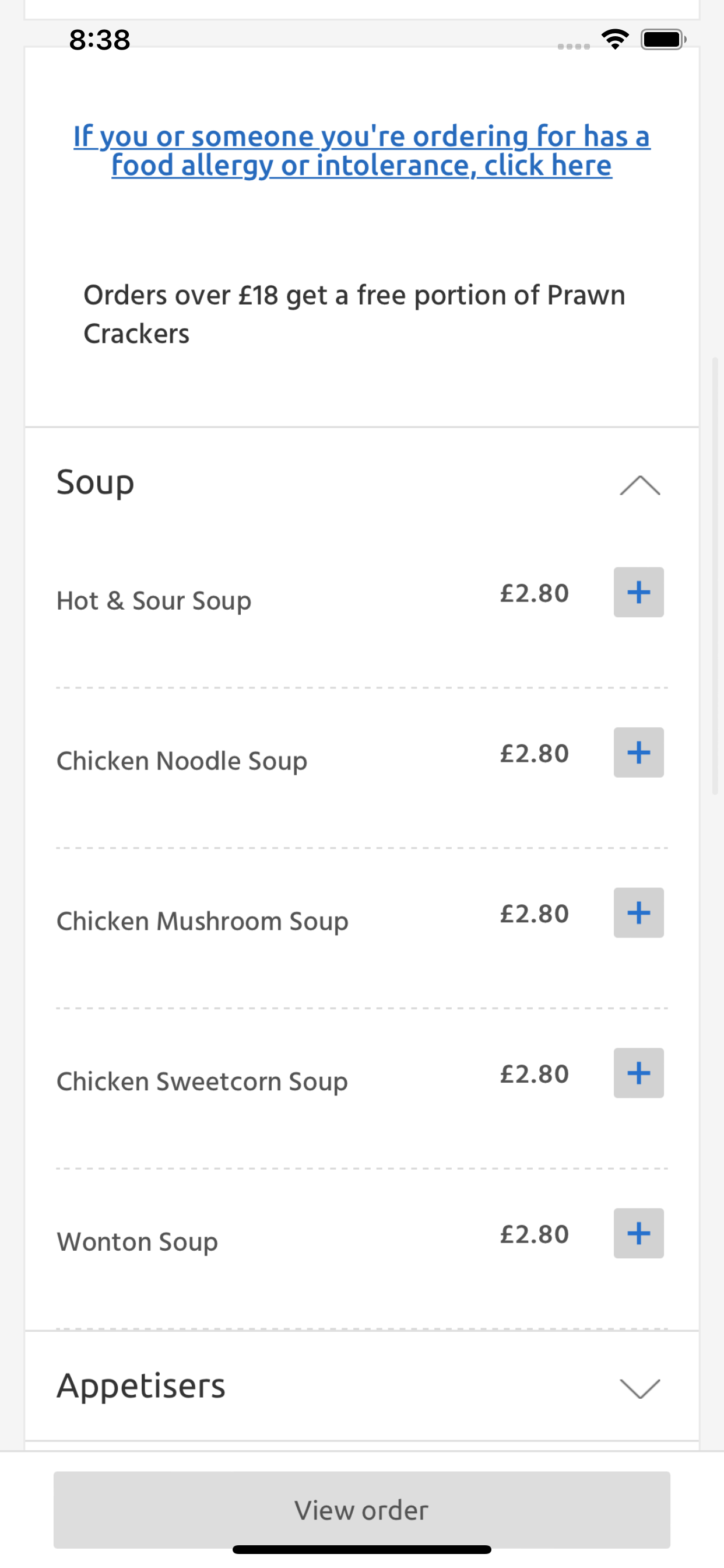Image resolution: width=724 pixels, height=1568 pixels.
Task: Collapse the Soup section chevron
Action: click(x=639, y=485)
